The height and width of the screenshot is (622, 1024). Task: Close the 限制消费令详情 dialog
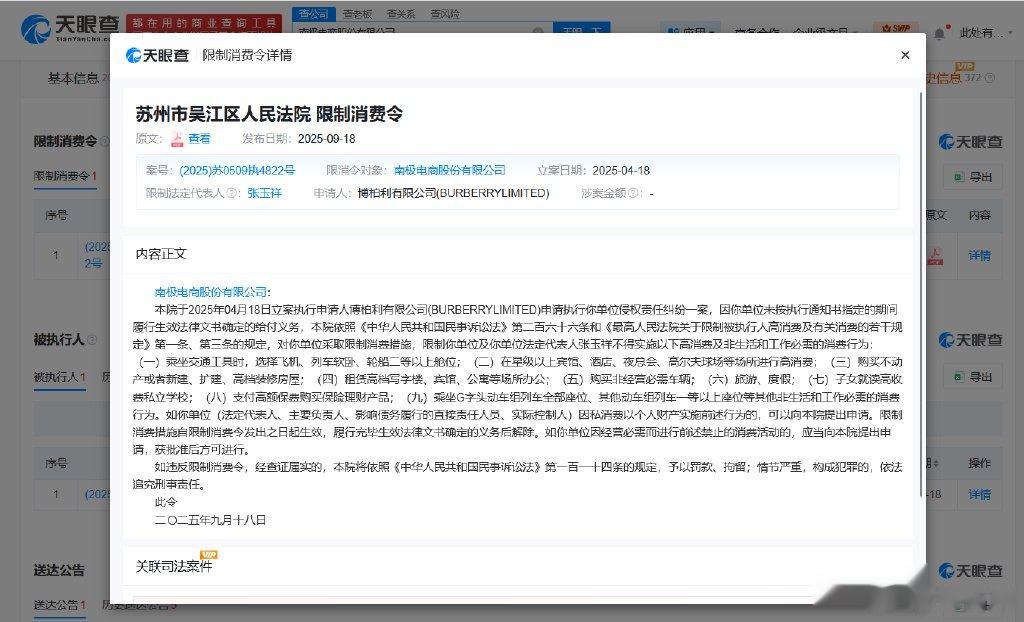[904, 55]
